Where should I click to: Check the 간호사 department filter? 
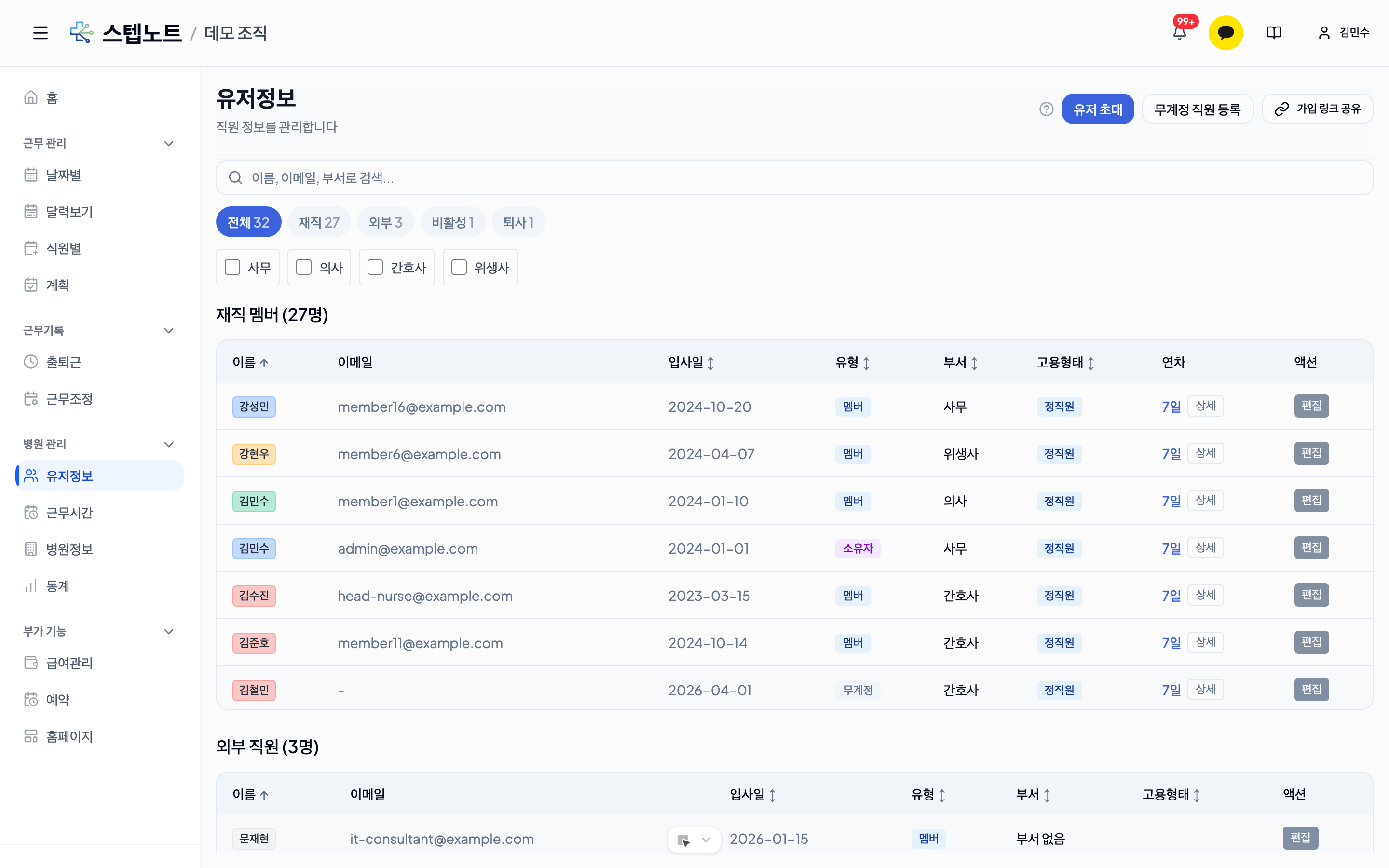pos(375,267)
